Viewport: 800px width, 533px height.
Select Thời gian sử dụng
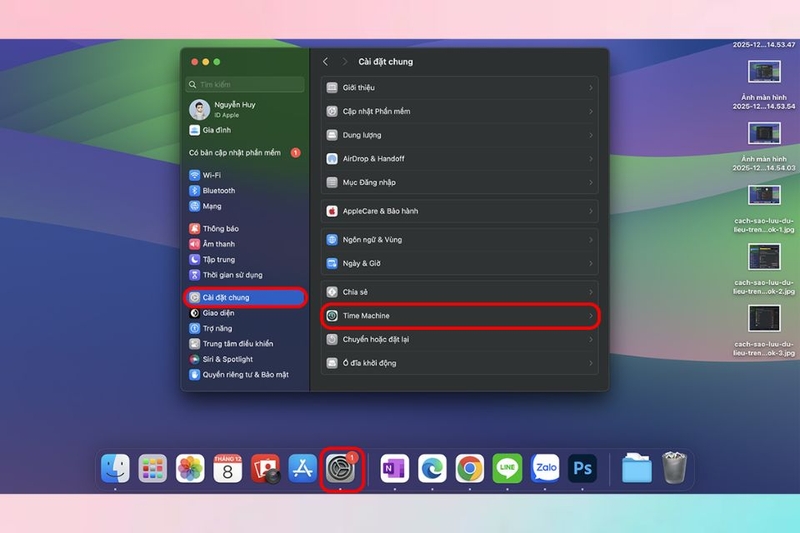(x=246, y=275)
